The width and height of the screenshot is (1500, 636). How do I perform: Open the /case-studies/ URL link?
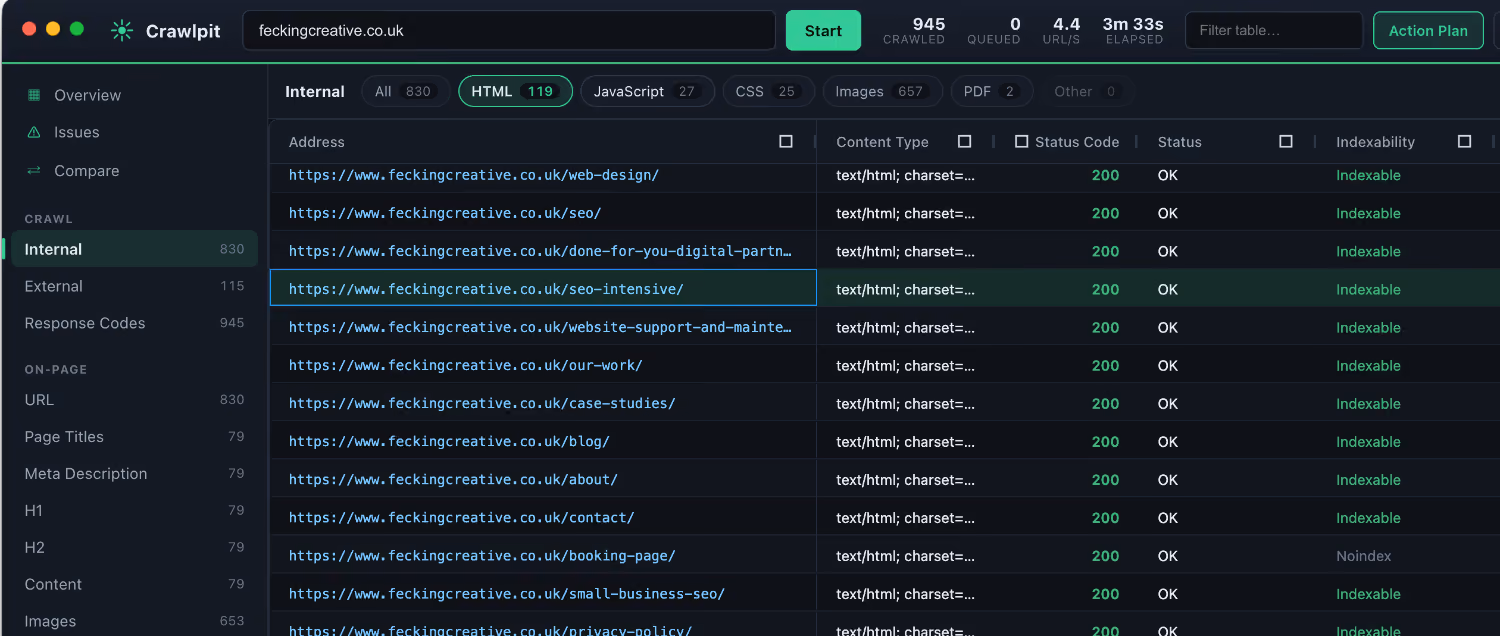tap(482, 403)
